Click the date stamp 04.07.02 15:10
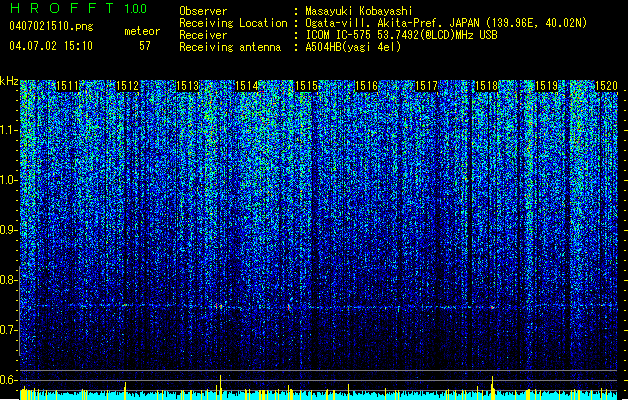The image size is (629, 400). [51, 46]
